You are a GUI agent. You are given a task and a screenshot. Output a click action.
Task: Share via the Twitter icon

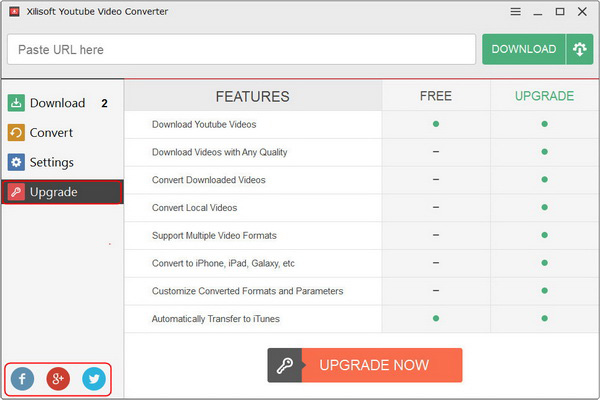[94, 379]
